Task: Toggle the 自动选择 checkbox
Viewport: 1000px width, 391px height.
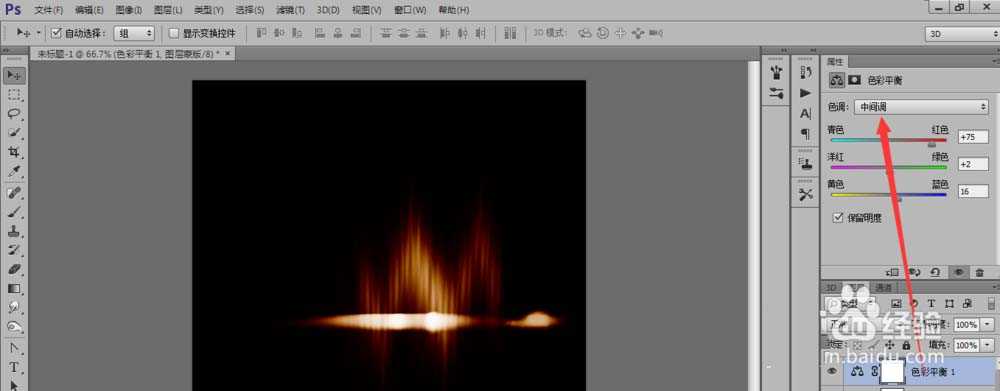Action: coord(56,33)
